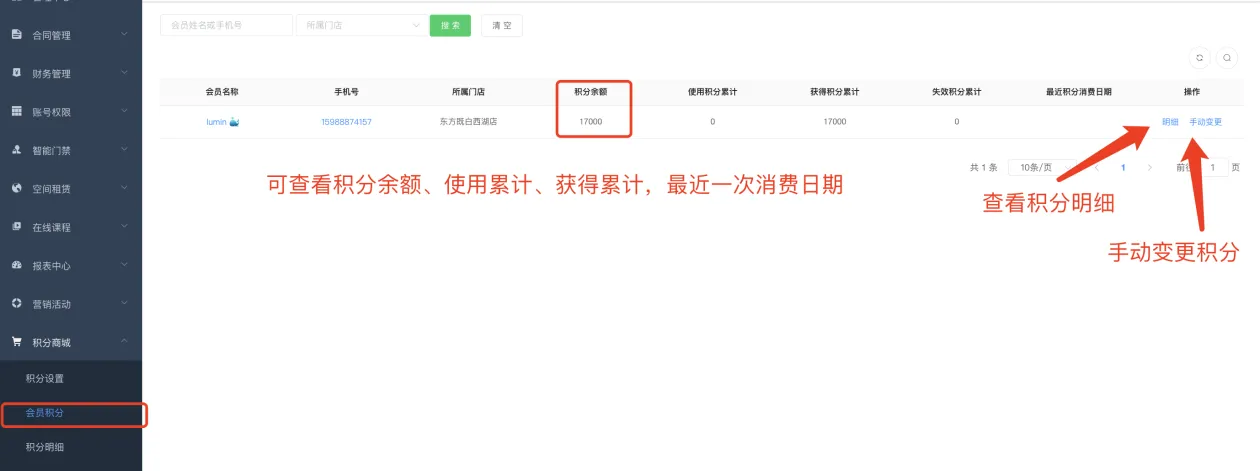The height and width of the screenshot is (471, 1260).
Task: Click the refresh icon above the table
Action: pyautogui.click(x=1200, y=58)
